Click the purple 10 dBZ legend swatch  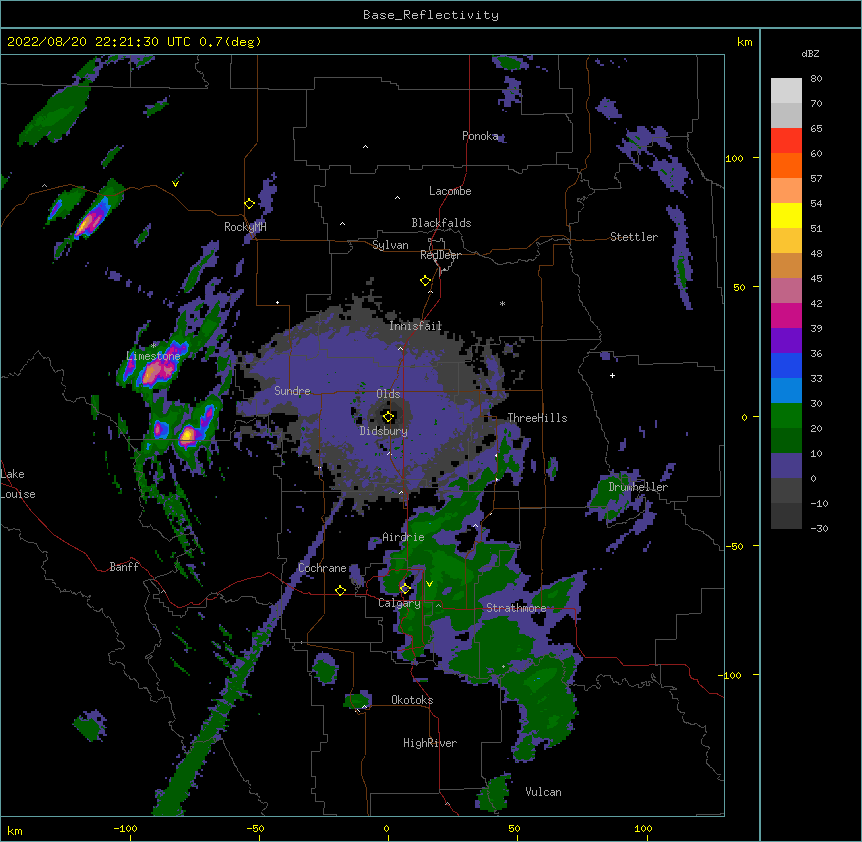tap(786, 466)
